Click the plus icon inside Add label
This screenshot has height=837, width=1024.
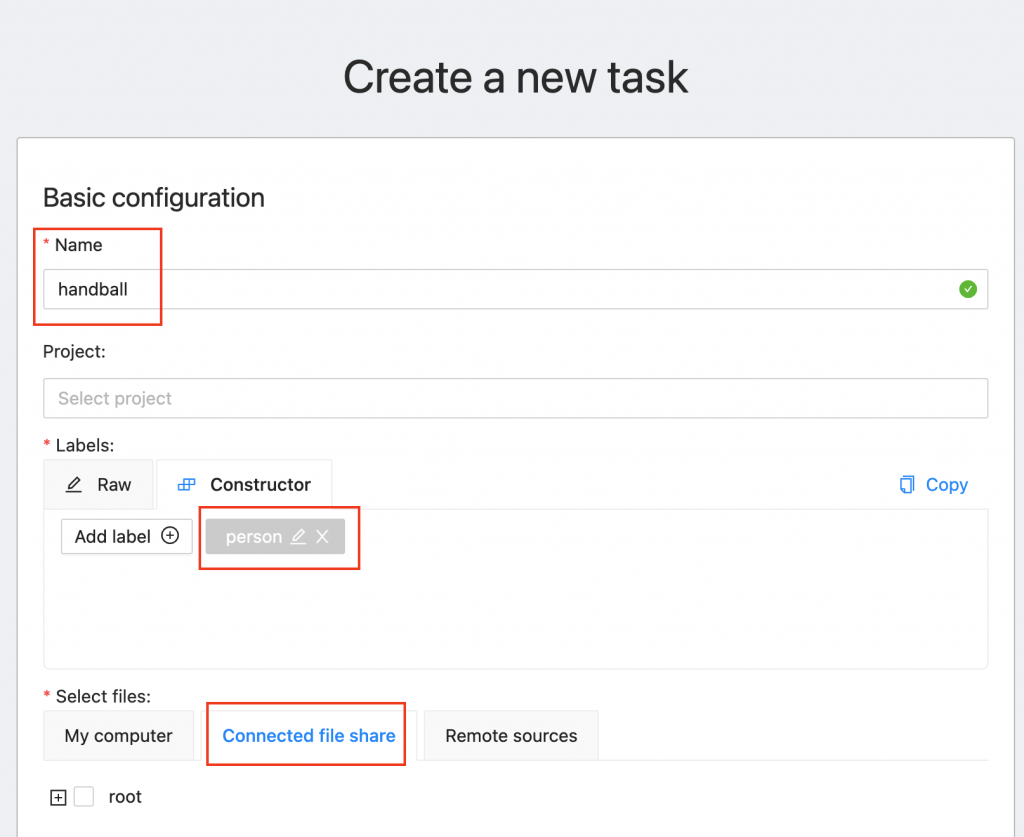coord(172,536)
